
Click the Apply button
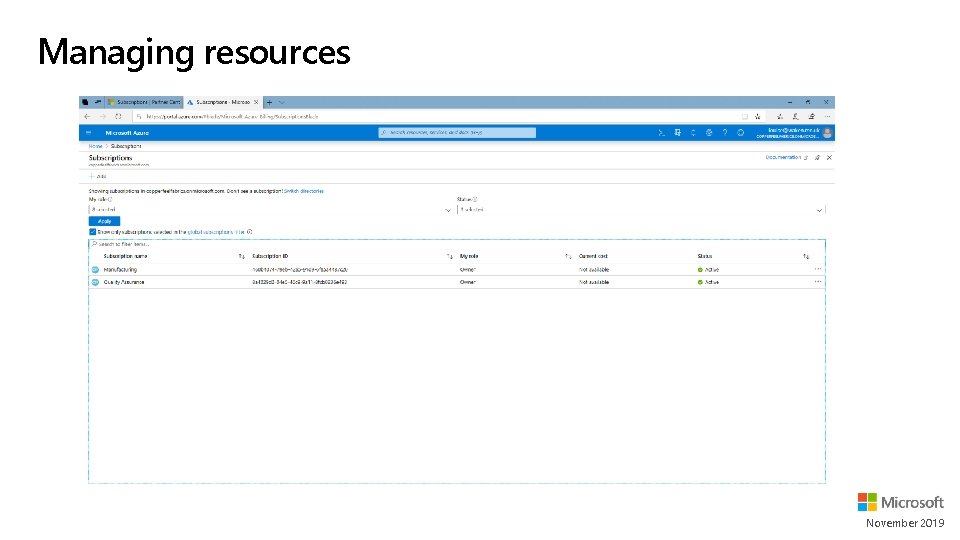tap(104, 221)
